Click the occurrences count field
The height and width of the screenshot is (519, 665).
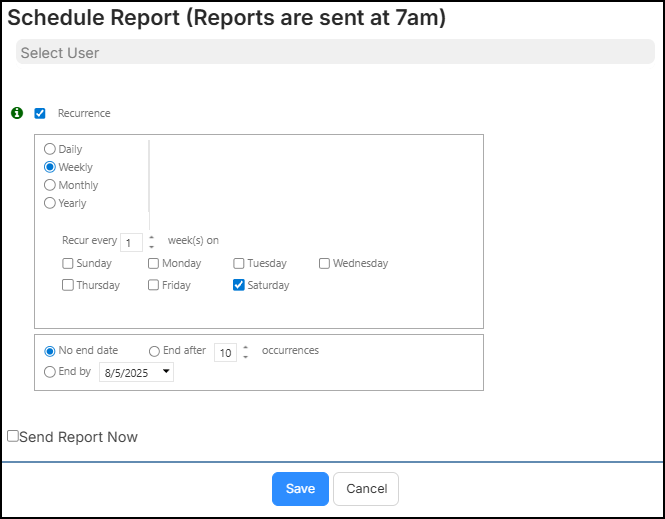(225, 352)
